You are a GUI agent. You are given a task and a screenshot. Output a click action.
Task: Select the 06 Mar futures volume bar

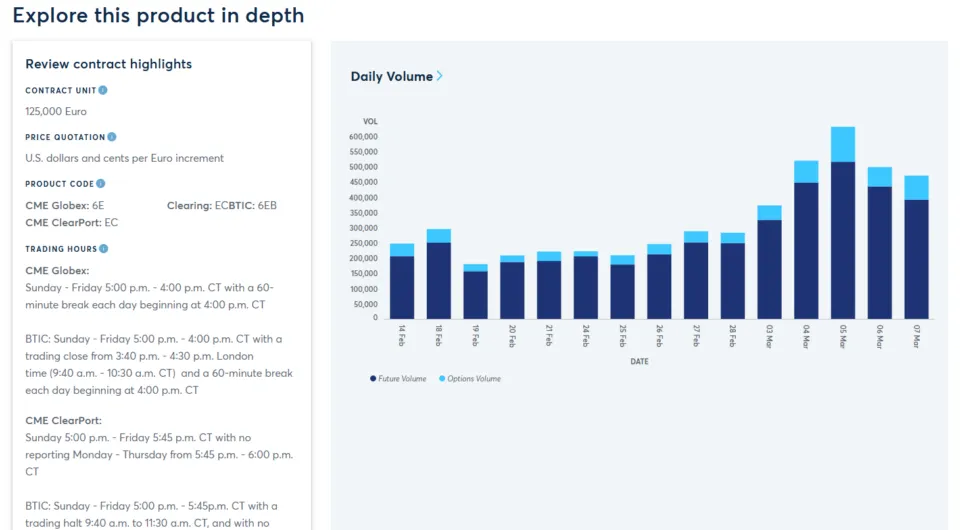click(x=879, y=252)
